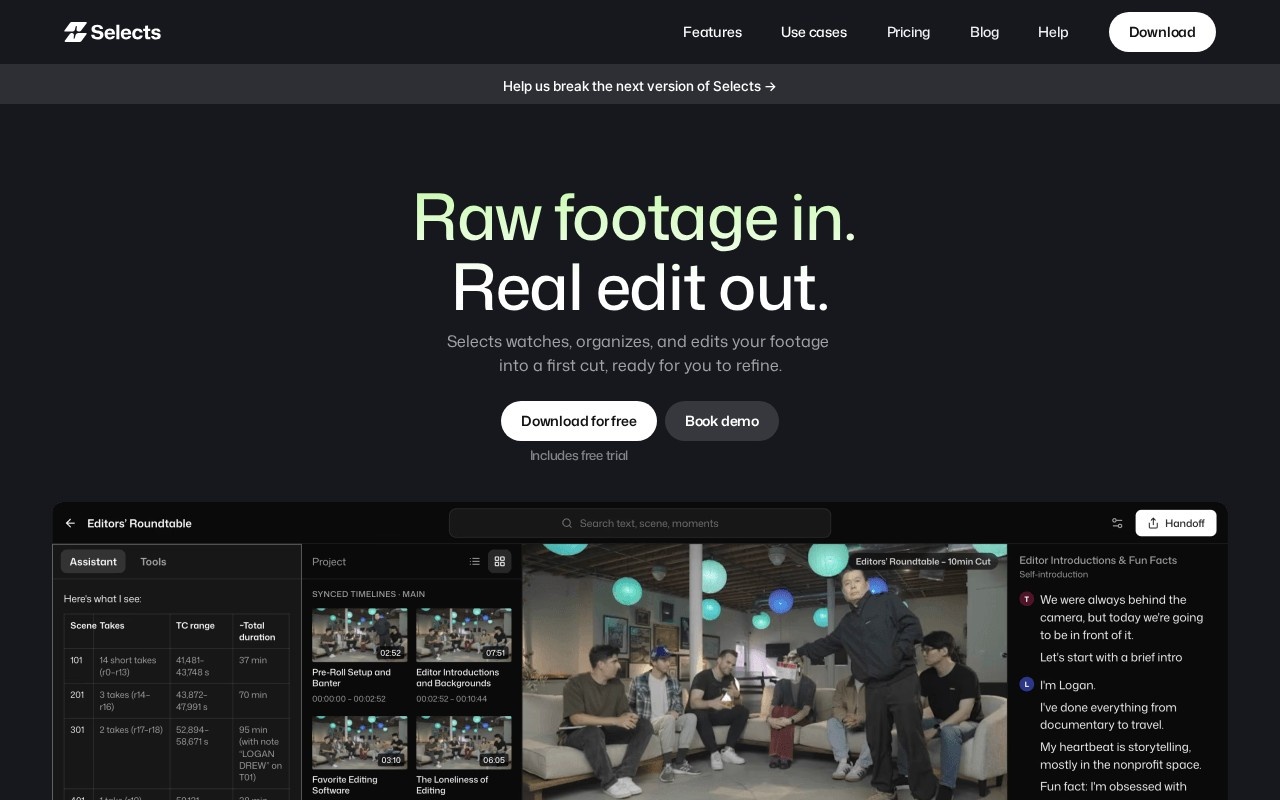The width and height of the screenshot is (1280, 800).
Task: Click the Download button in the header
Action: coord(1162,32)
